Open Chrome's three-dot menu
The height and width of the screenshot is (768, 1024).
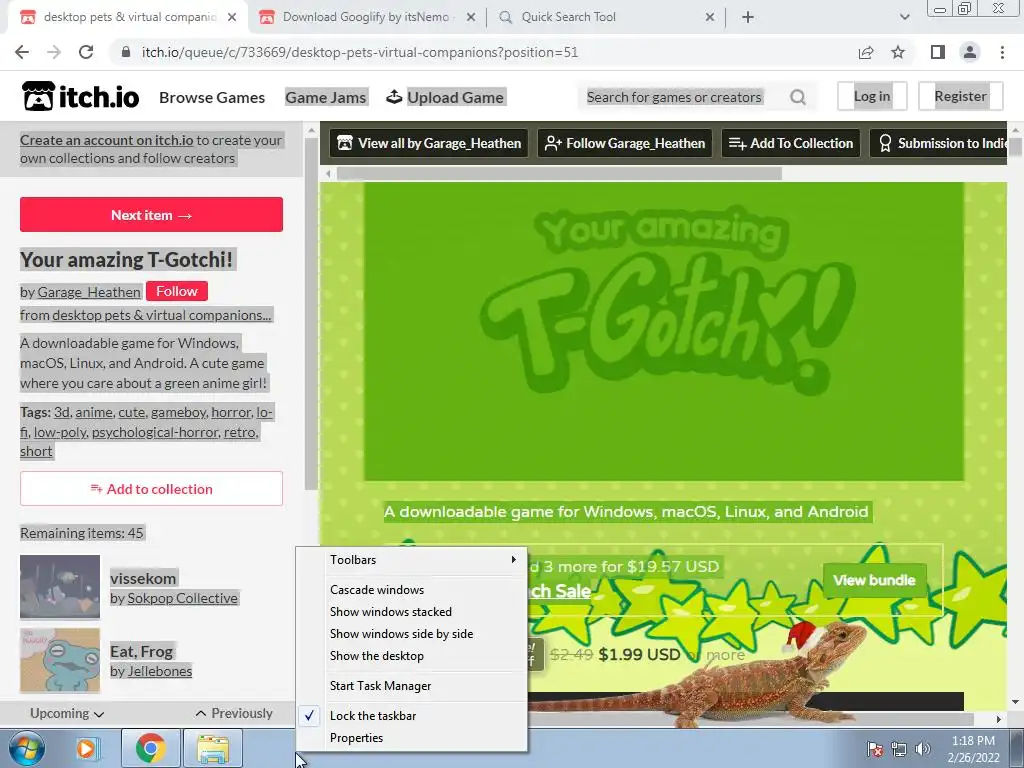coord(1002,52)
